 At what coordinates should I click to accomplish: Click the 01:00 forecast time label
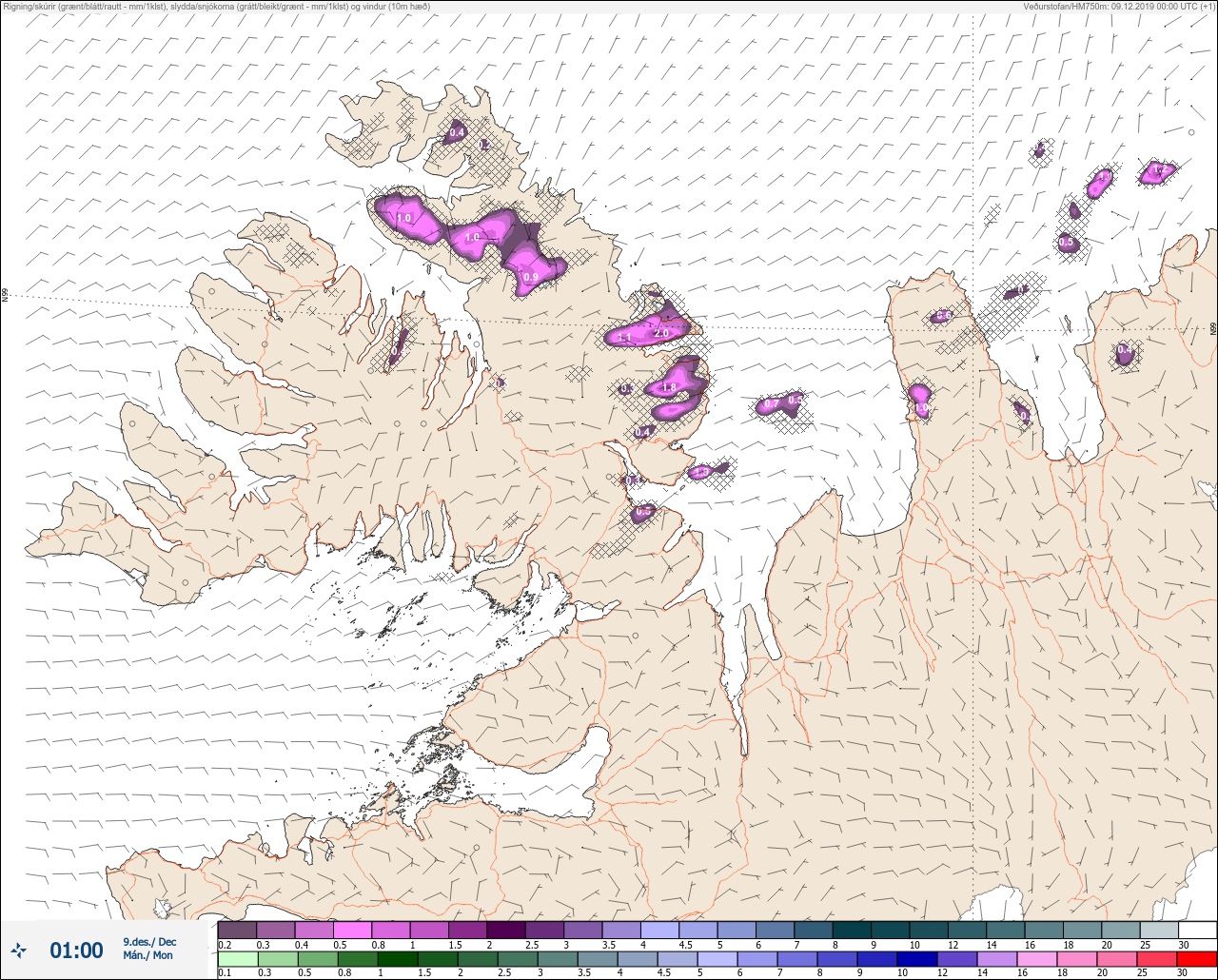click(76, 950)
